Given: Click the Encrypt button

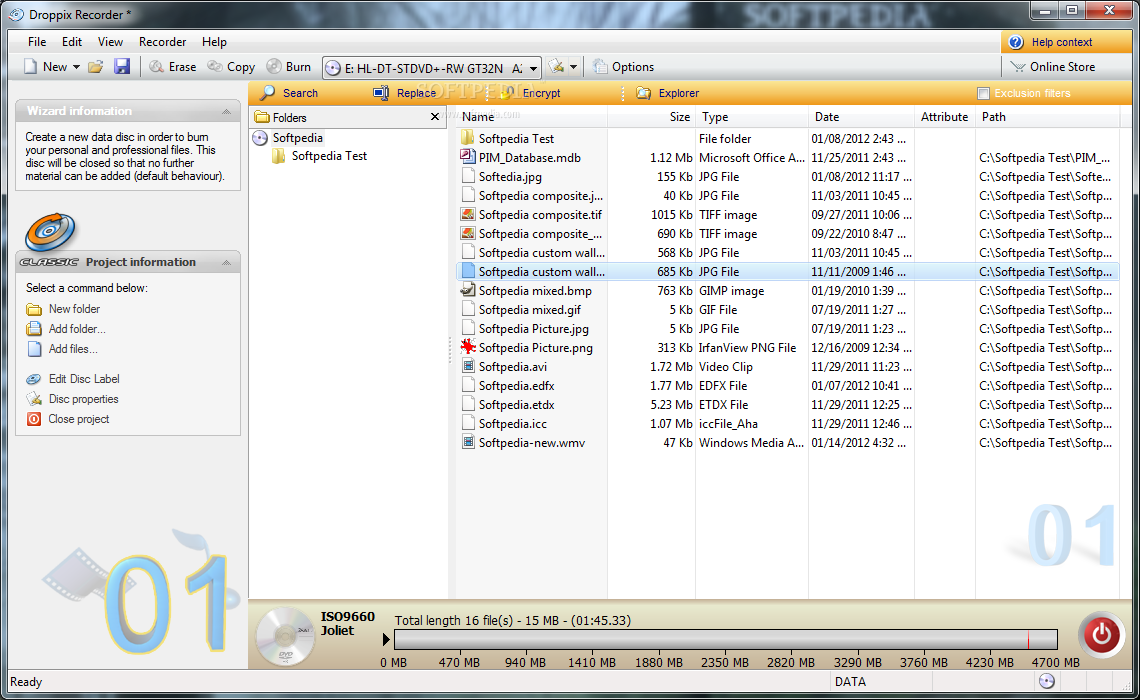Looking at the screenshot, I should point(531,93).
